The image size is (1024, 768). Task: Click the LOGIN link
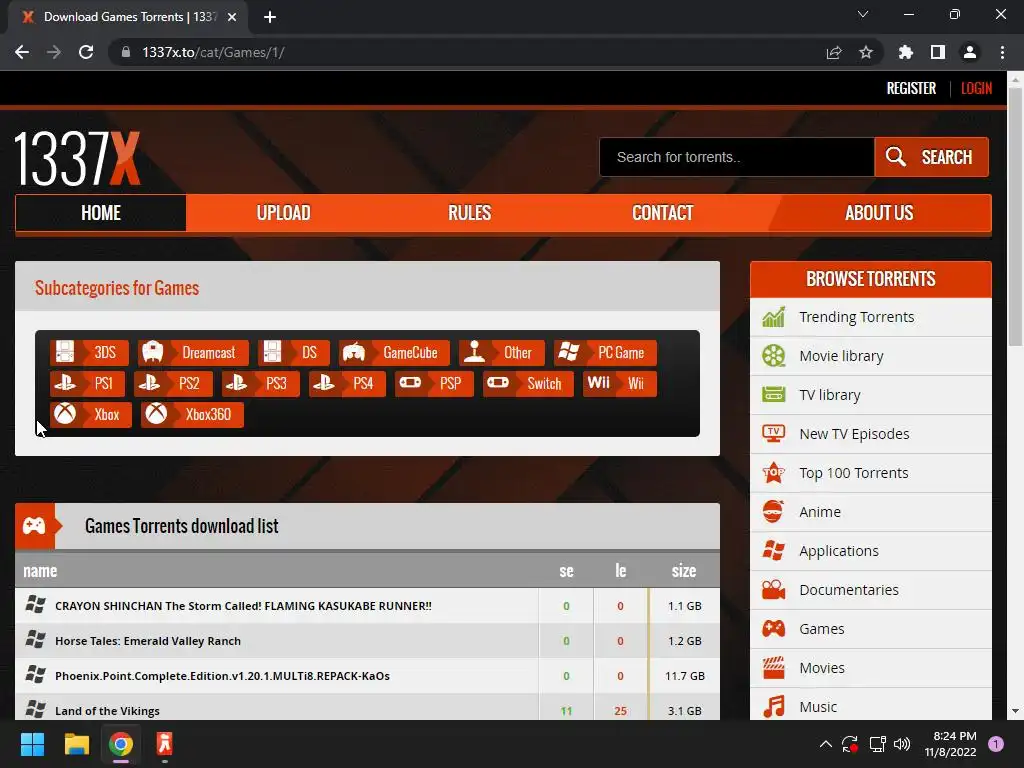[976, 88]
